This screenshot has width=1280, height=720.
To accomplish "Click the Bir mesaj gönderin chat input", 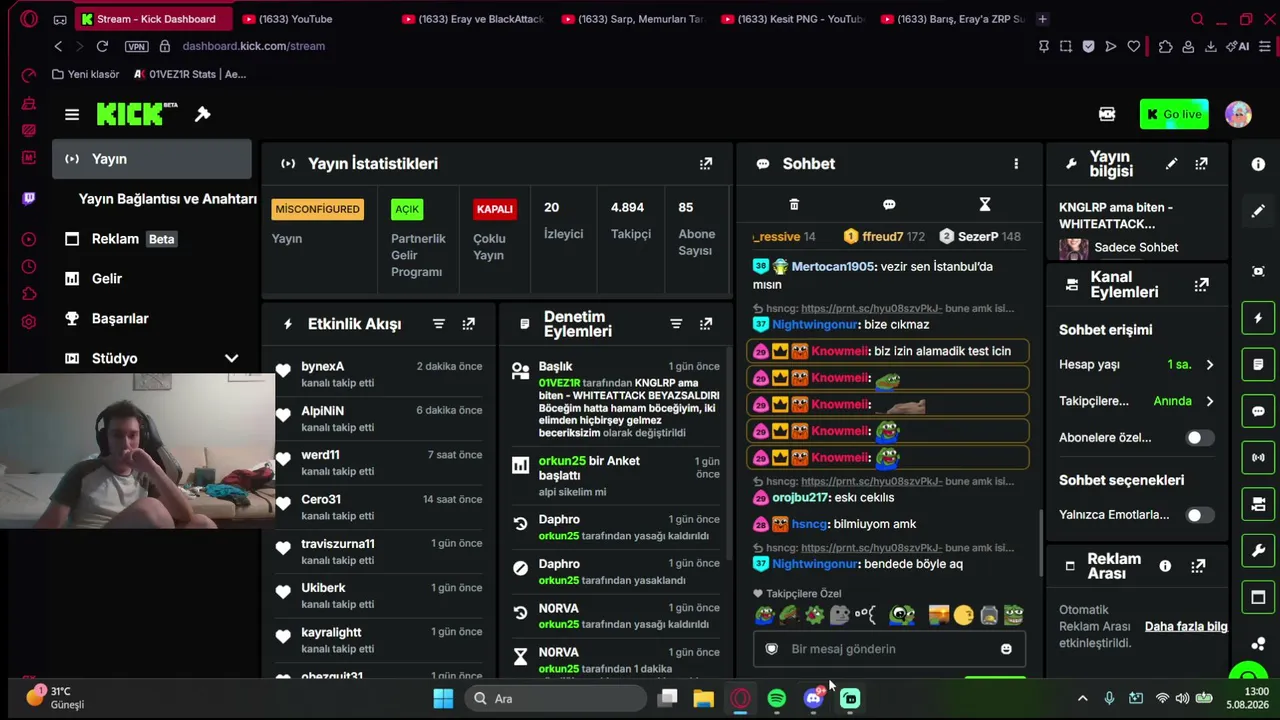I will [889, 649].
